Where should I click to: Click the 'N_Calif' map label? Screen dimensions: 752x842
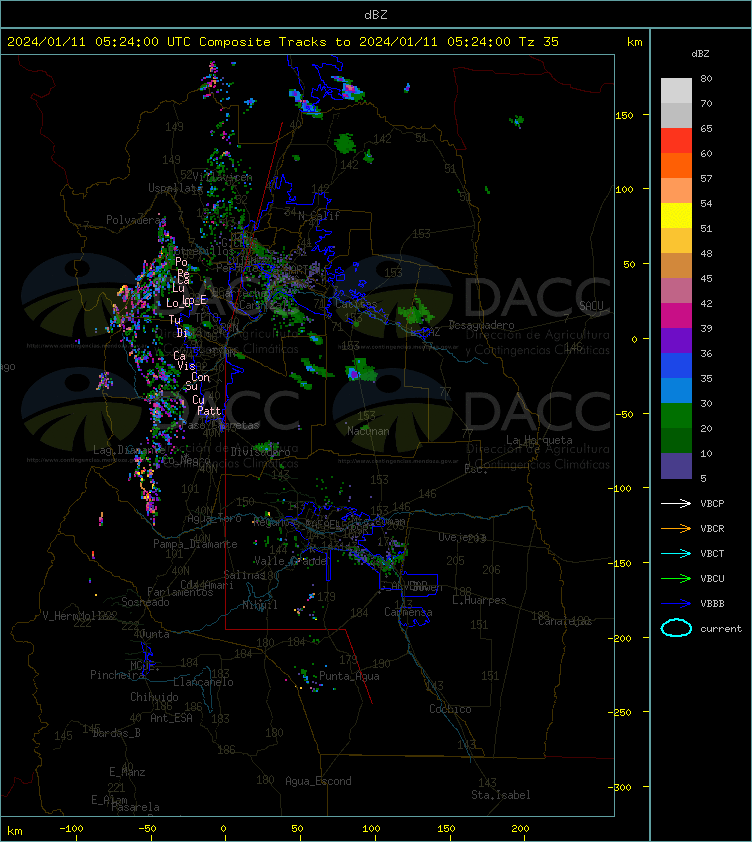[x=319, y=216]
